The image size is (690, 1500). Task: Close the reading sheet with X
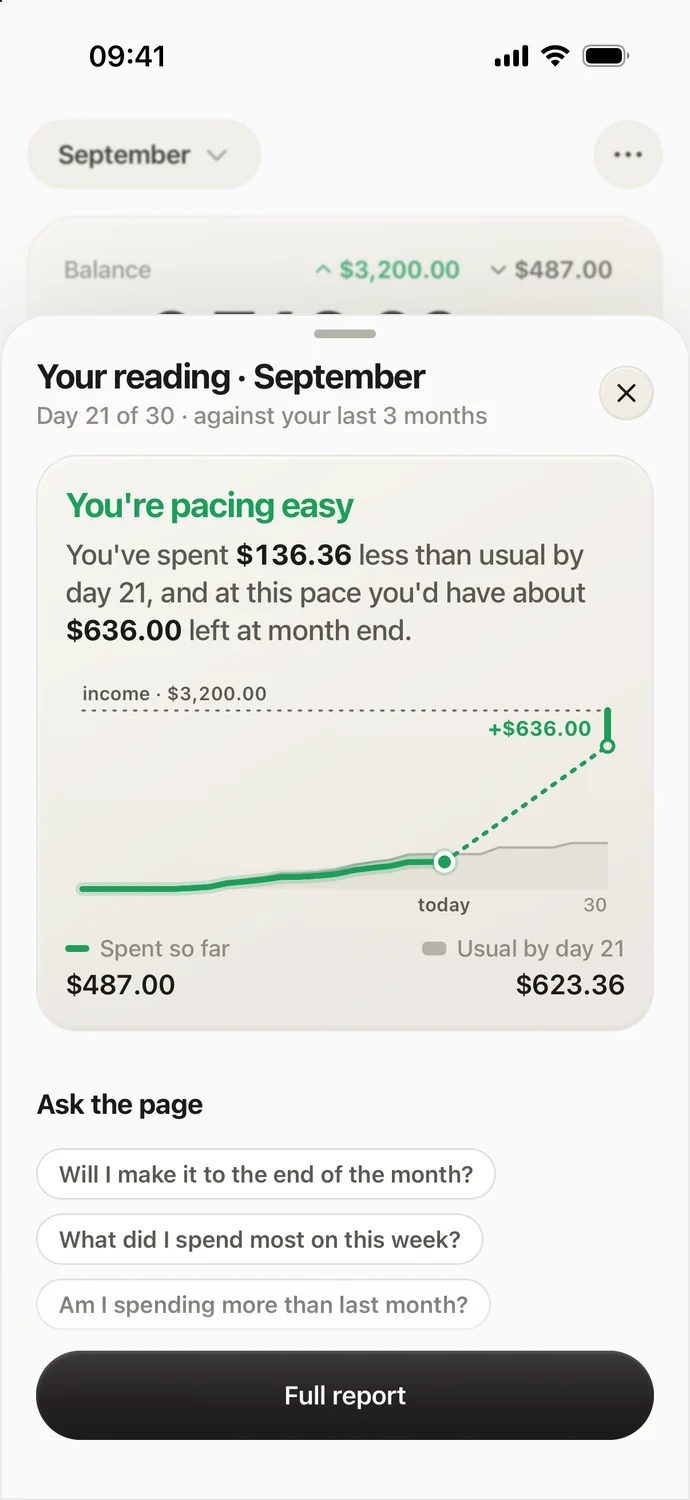click(x=626, y=393)
